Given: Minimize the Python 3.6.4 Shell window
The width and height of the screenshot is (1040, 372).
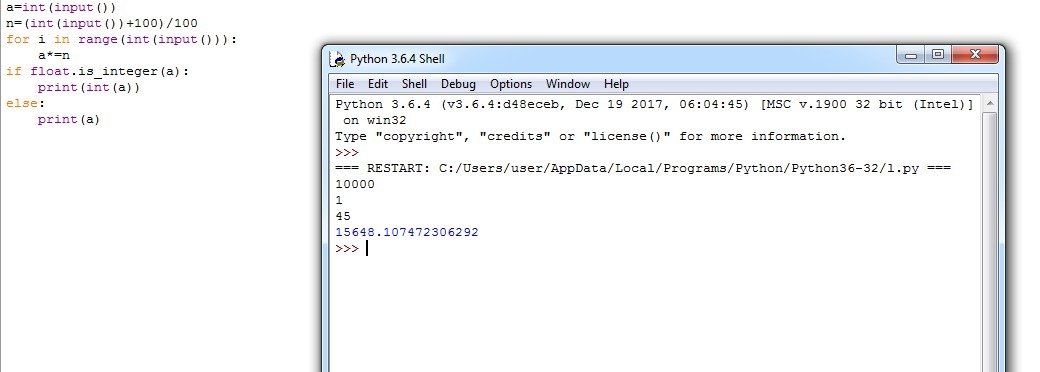Looking at the screenshot, I should coord(911,56).
